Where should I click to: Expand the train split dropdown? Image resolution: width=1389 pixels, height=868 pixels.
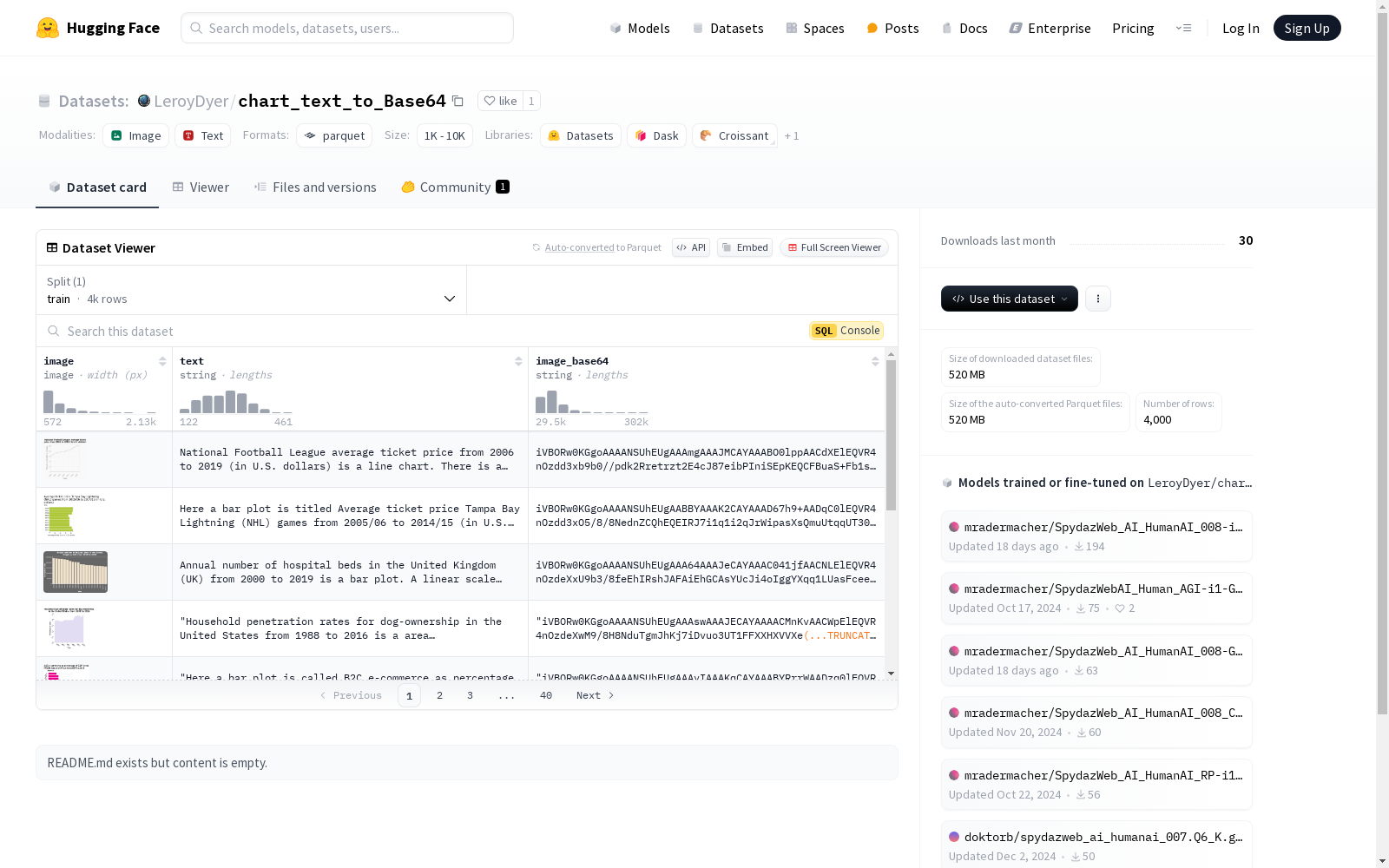pyautogui.click(x=252, y=290)
